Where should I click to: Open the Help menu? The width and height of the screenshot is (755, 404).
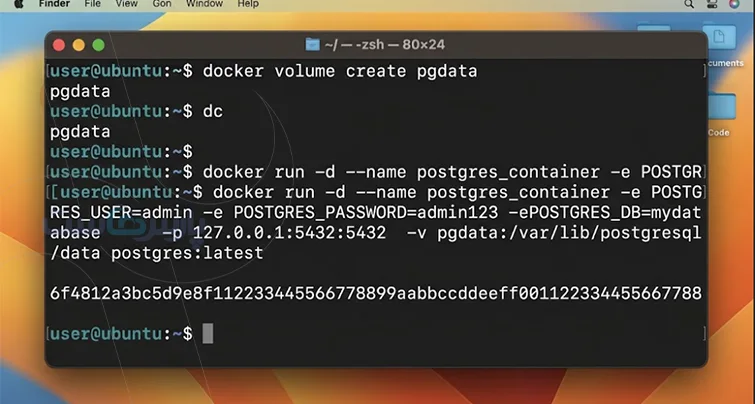pos(248,3)
